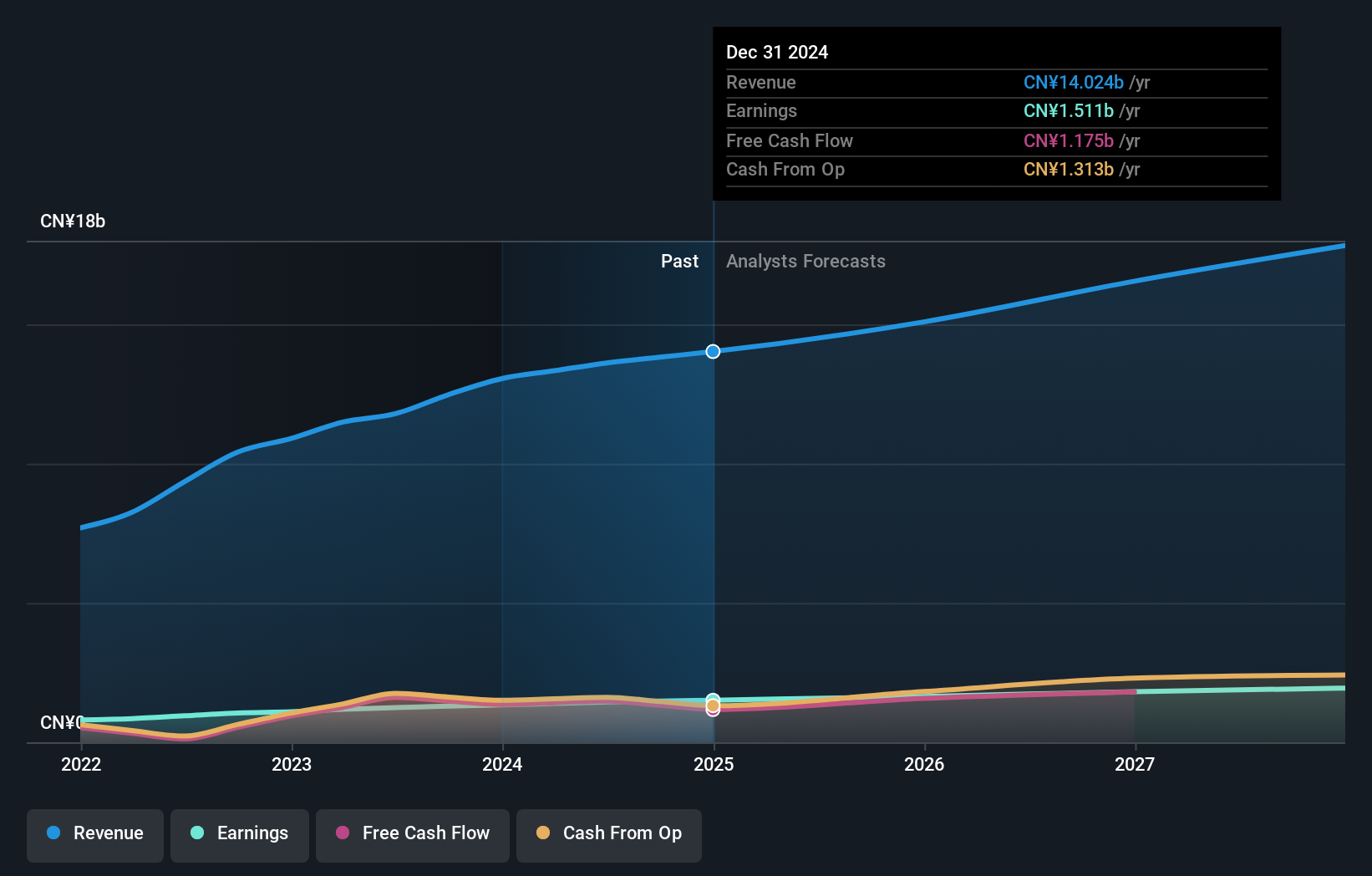Click the 'Cash From Op' label in tooltip
The image size is (1372, 876).
pos(785,170)
